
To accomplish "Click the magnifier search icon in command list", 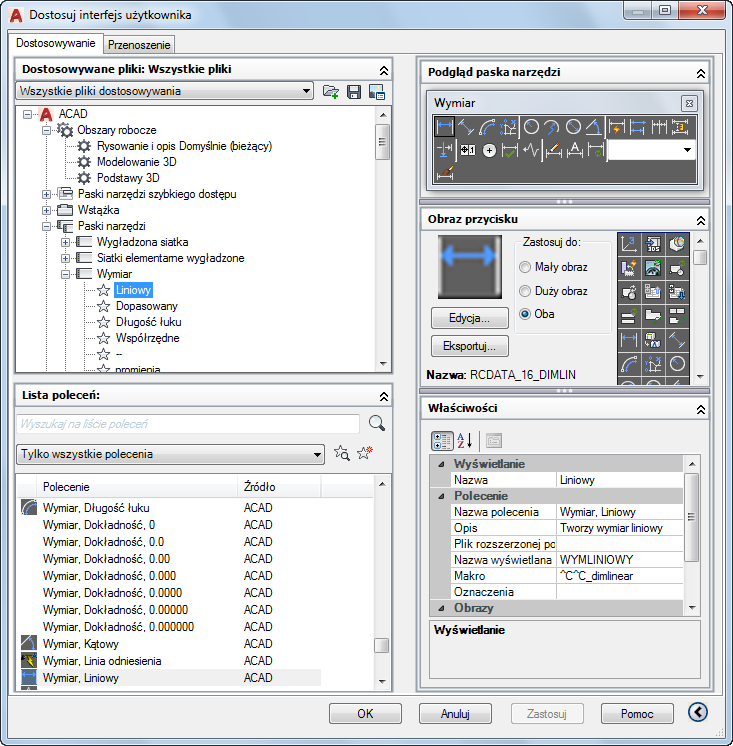I will 377,423.
